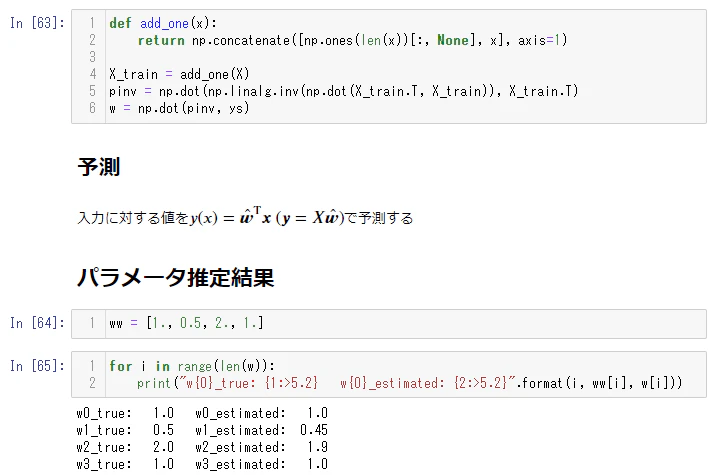
Task: Click line number 2 in cell 65
Action: [x=92, y=383]
